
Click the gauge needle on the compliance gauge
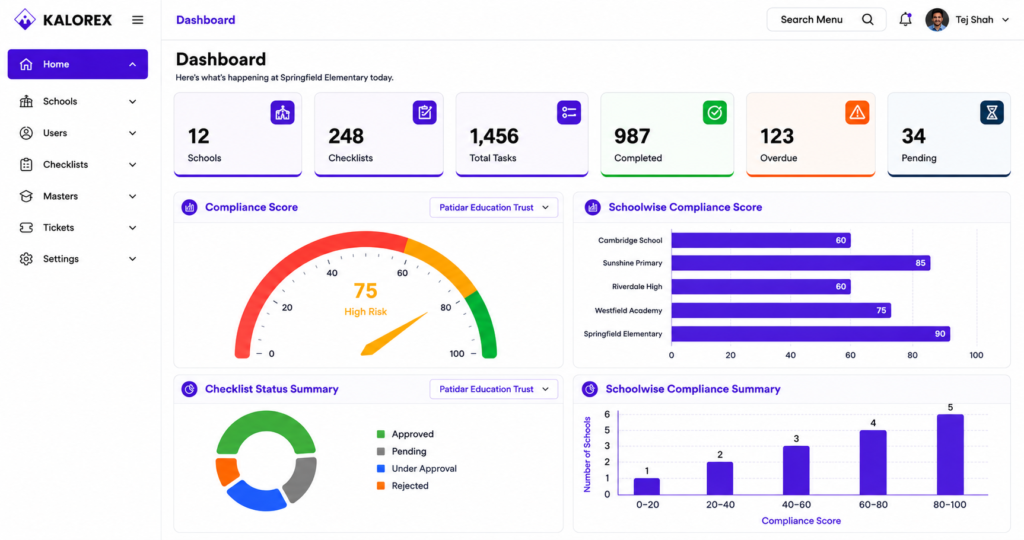pos(394,334)
